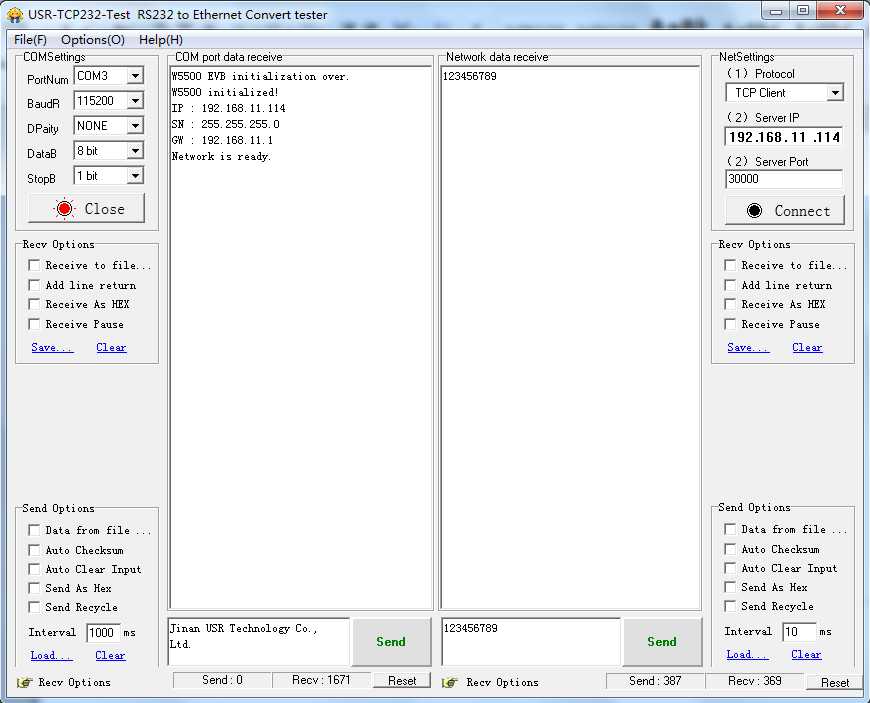Click the red indicator light on the Close button

click(64, 209)
